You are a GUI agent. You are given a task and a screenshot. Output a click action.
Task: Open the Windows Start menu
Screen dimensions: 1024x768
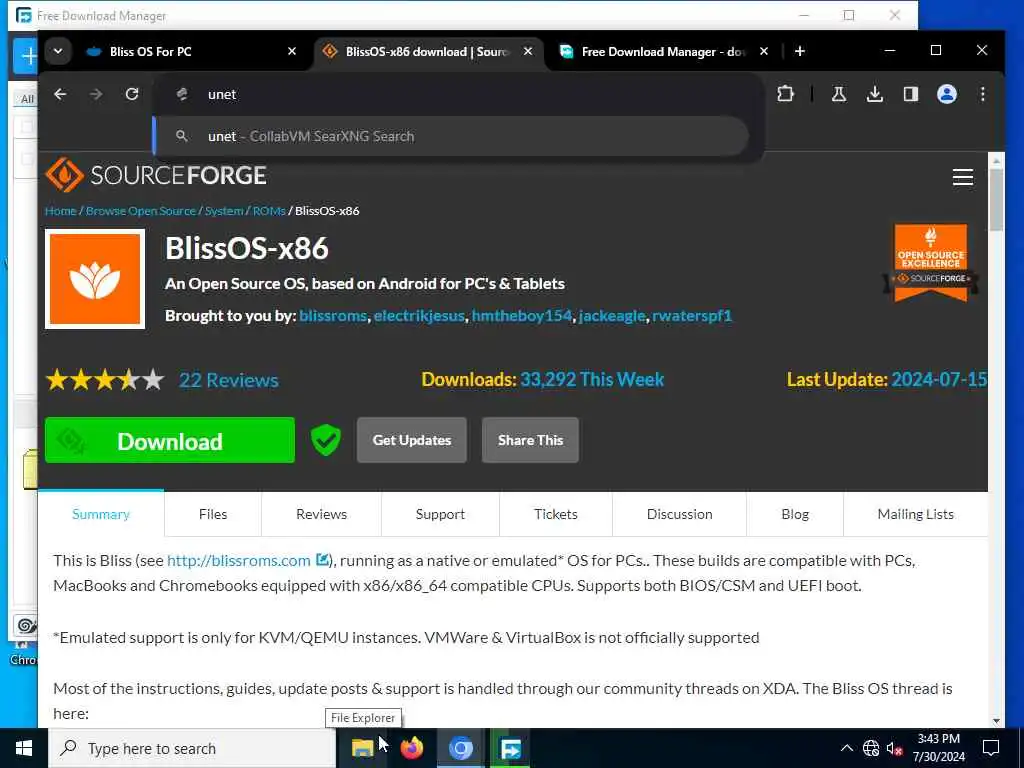click(24, 748)
